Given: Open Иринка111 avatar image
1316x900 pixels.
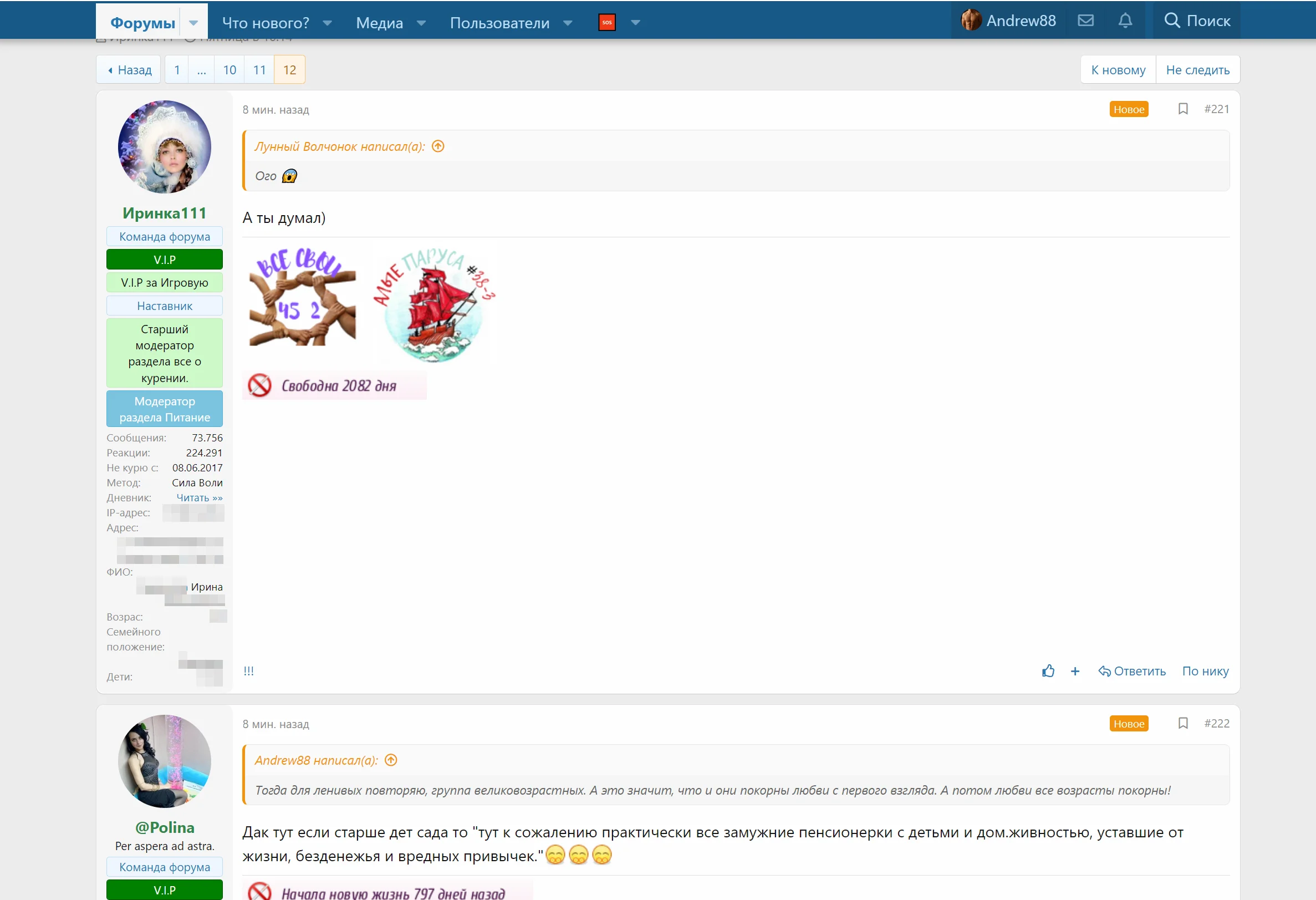Looking at the screenshot, I should click(164, 148).
